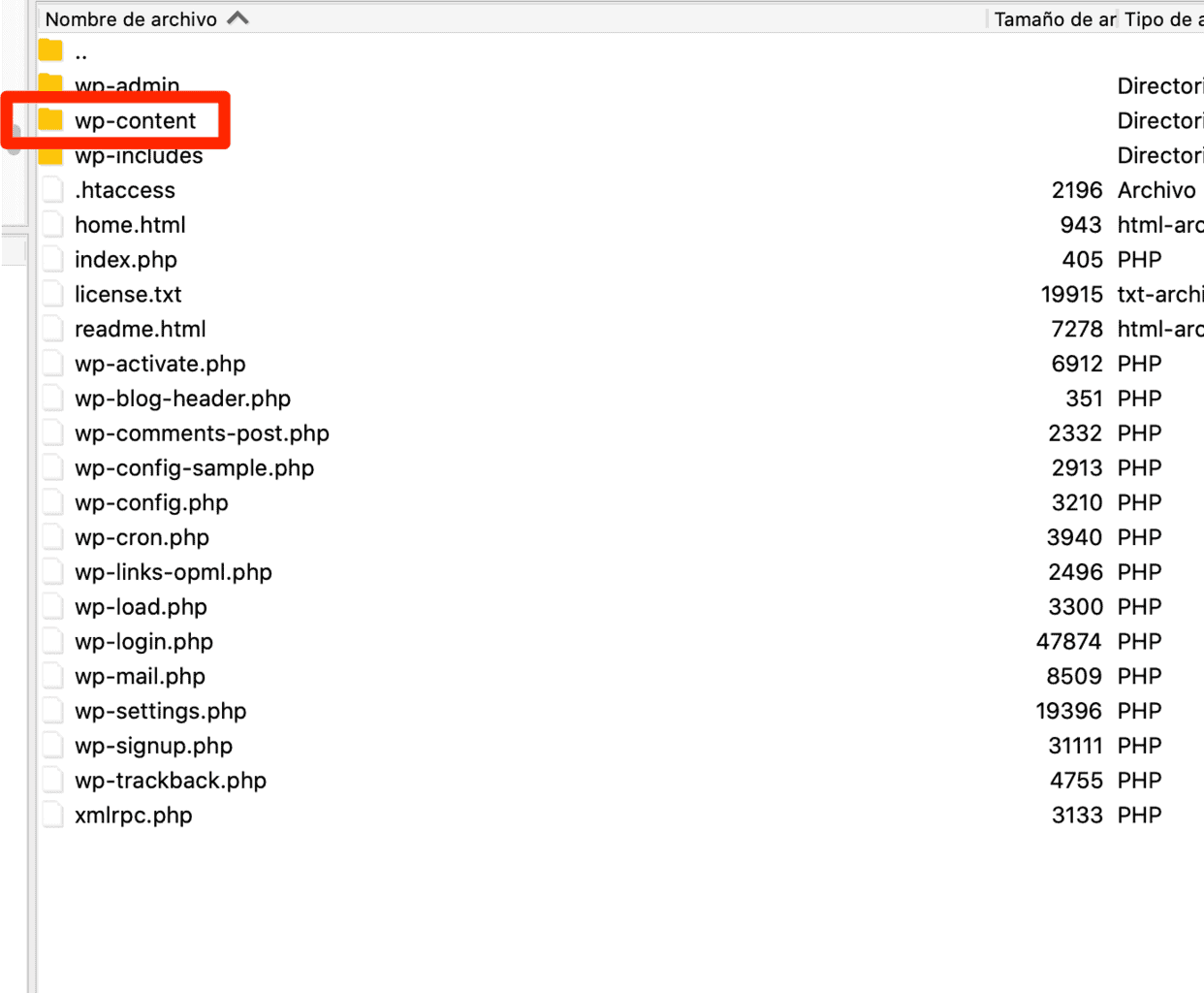Select the wp-content folder name
This screenshot has height=993, width=1204.
pyautogui.click(x=136, y=121)
